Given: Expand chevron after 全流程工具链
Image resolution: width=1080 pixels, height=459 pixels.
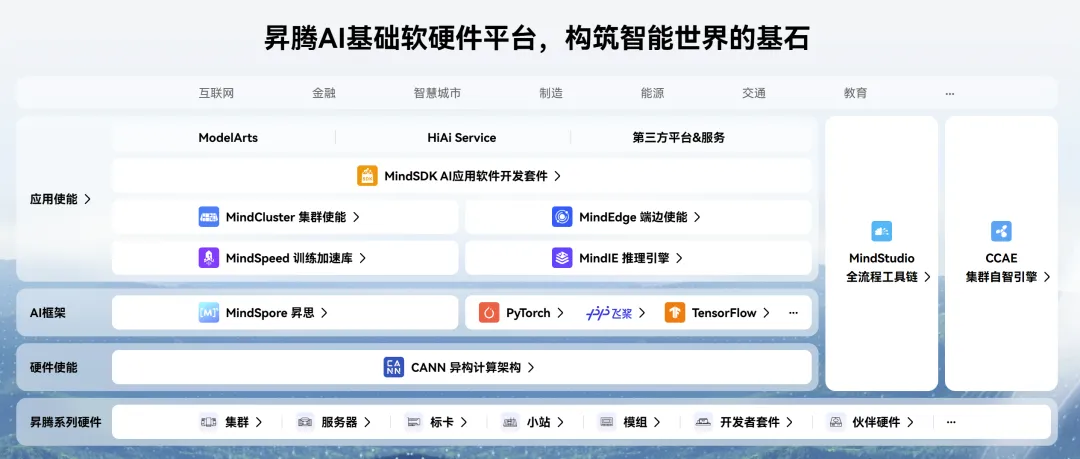Looking at the screenshot, I should pos(927,277).
